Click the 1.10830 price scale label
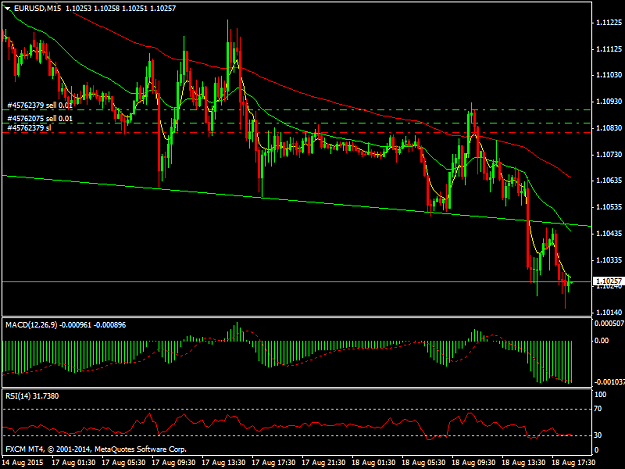625x469 pixels. point(609,128)
